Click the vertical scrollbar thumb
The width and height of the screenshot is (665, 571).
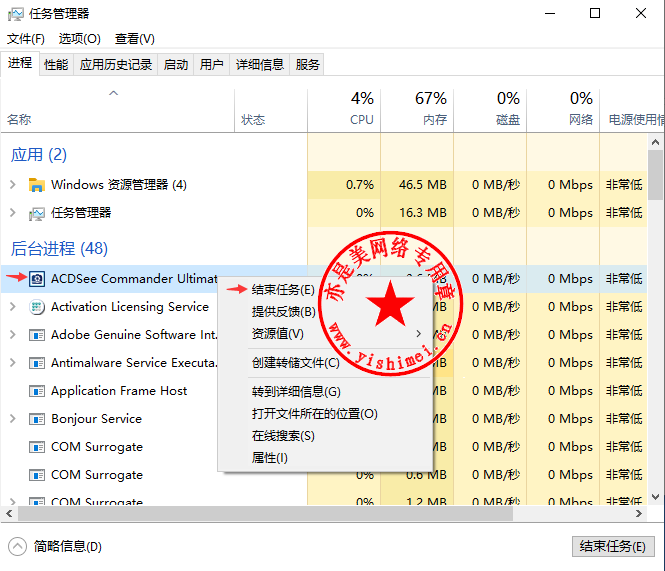(x=656, y=175)
